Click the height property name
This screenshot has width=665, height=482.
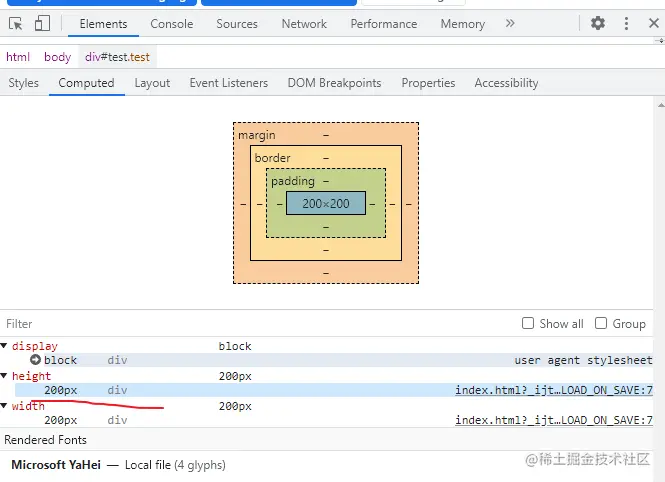coord(31,376)
